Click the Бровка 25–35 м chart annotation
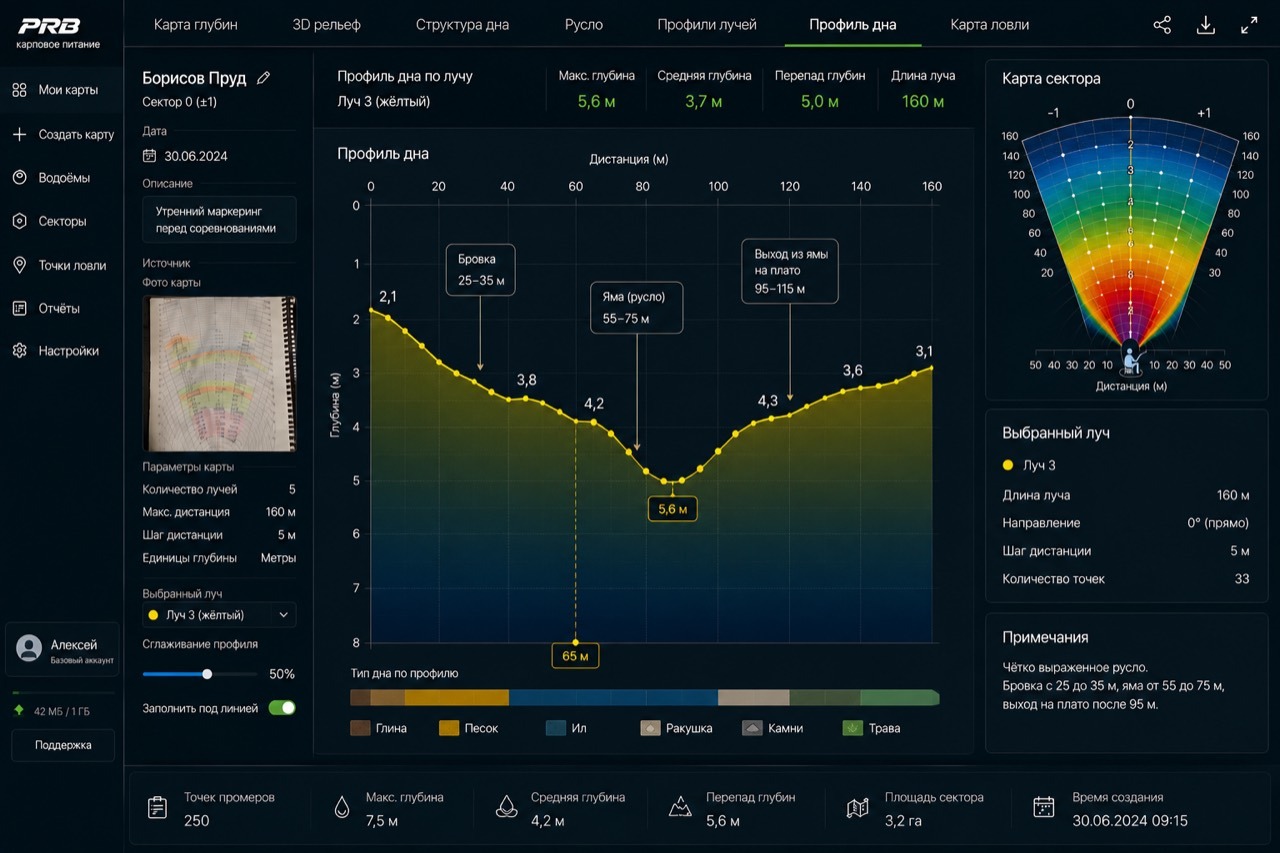The height and width of the screenshot is (853, 1280). tap(481, 270)
